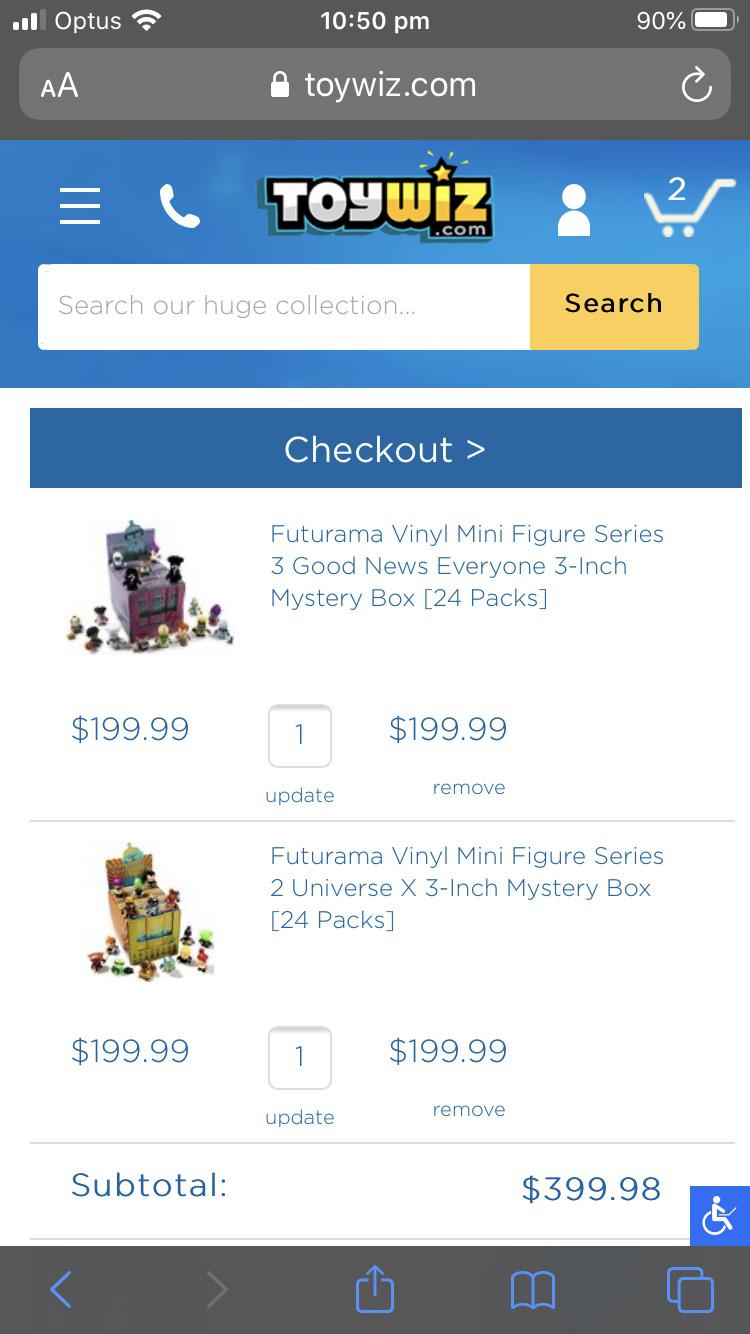This screenshot has width=750, height=1334.
Task: Remove the Series 3 Good News Everyone box
Action: point(469,787)
